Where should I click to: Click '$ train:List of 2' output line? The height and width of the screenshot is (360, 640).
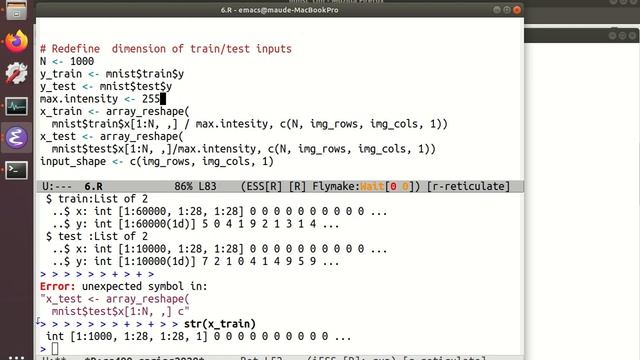pos(97,199)
